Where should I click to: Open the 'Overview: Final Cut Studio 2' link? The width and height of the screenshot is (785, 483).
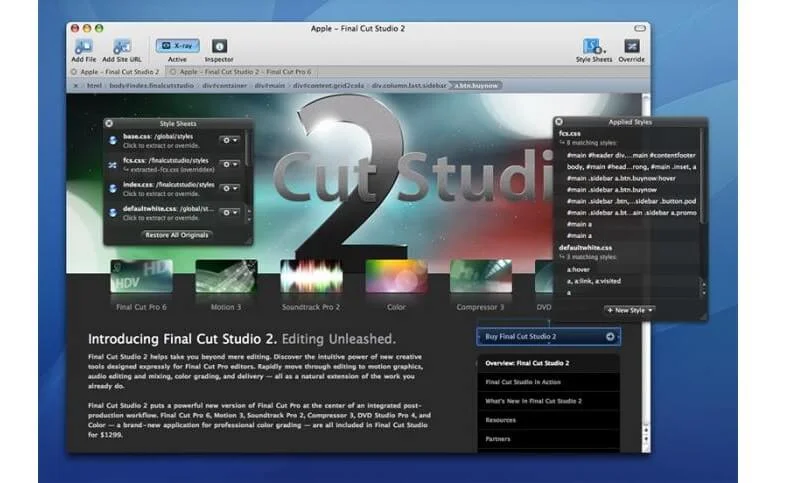(x=548, y=363)
